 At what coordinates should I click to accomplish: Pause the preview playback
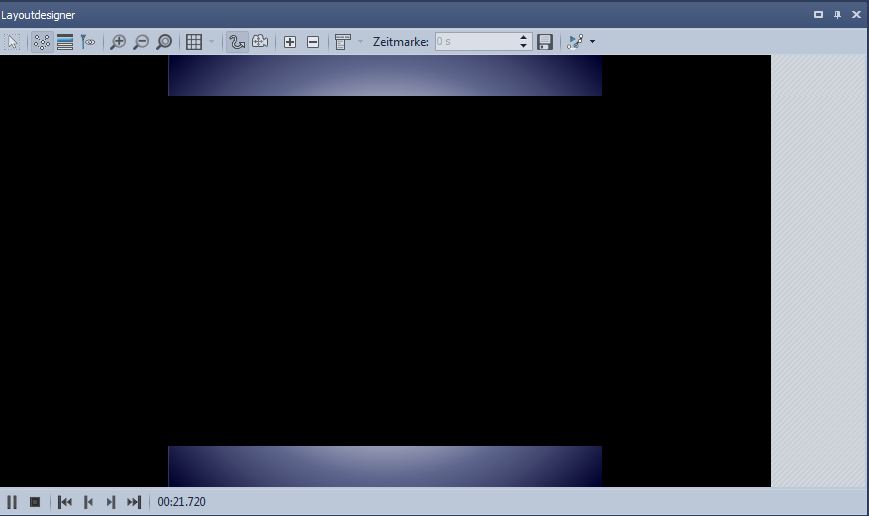[12, 502]
